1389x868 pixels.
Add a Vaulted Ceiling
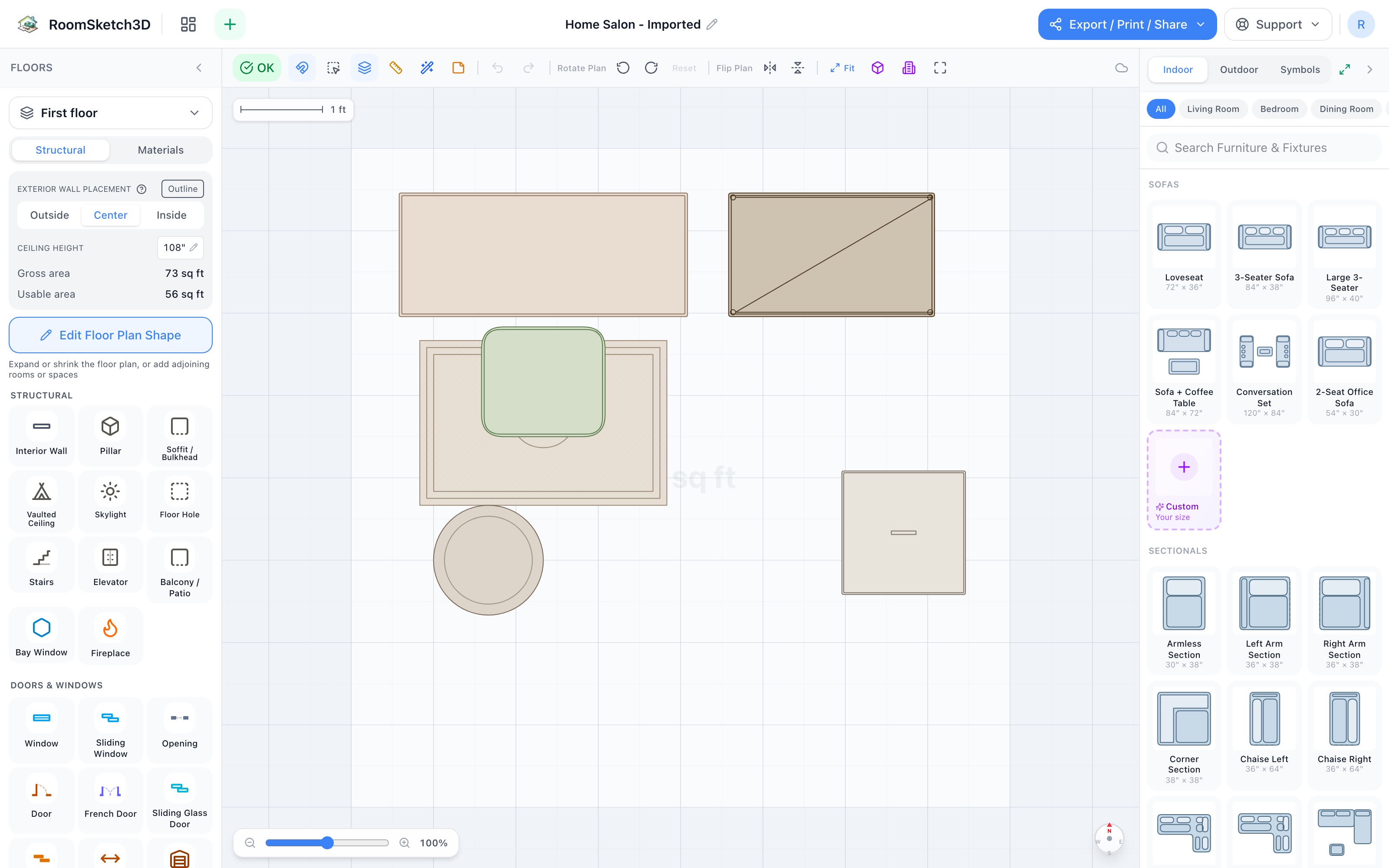(41, 502)
